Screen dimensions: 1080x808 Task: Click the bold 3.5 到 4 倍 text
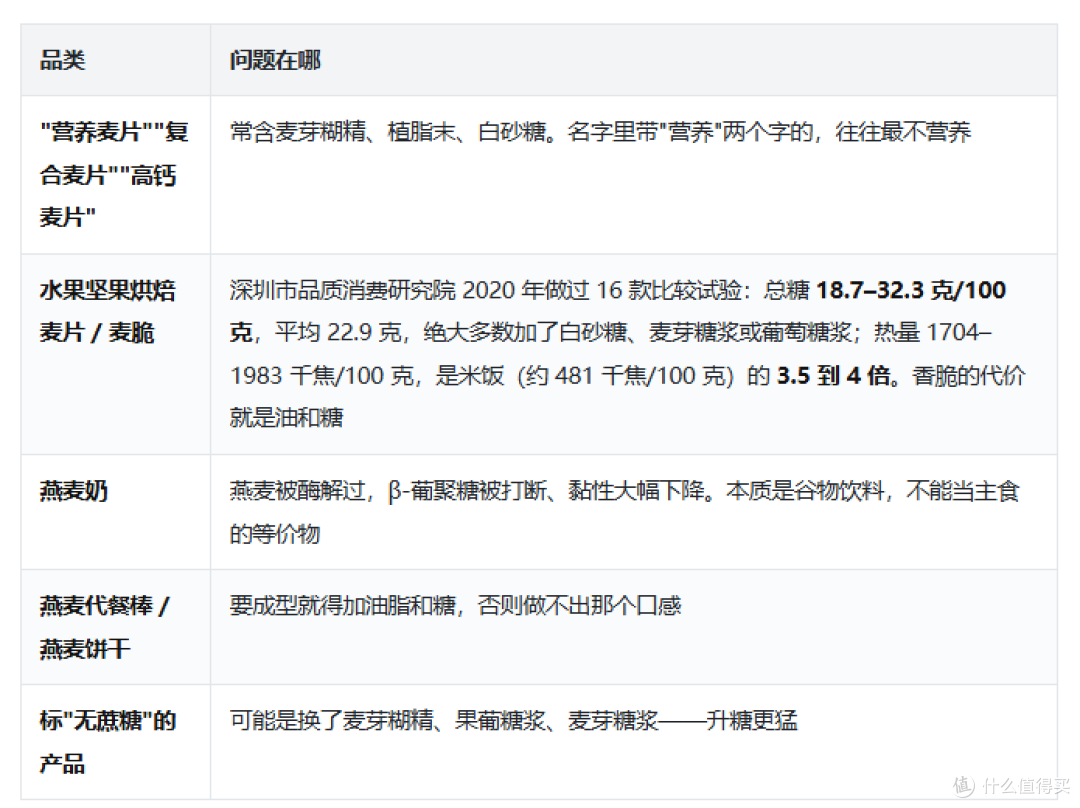coord(833,376)
